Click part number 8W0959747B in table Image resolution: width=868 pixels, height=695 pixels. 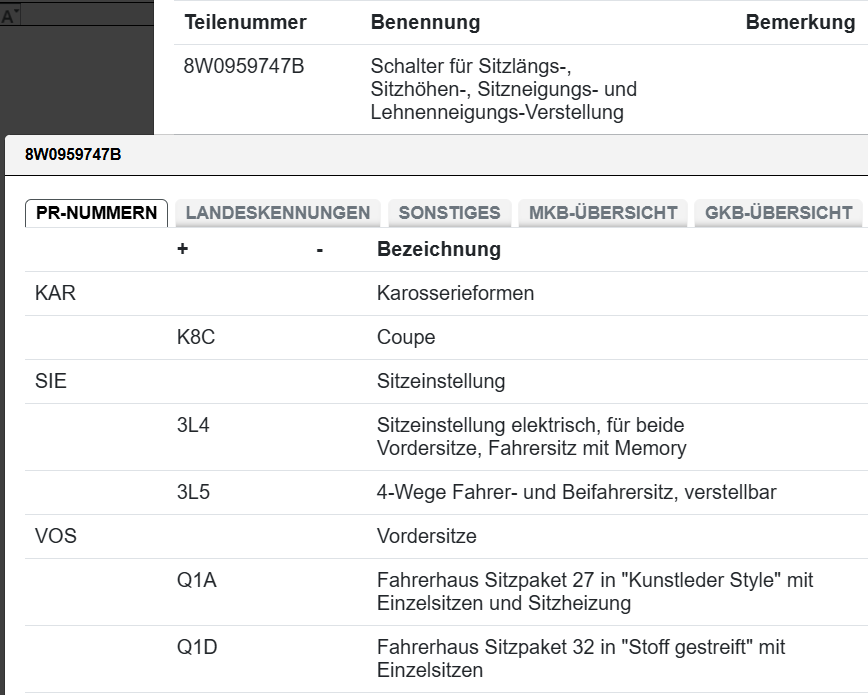point(244,66)
